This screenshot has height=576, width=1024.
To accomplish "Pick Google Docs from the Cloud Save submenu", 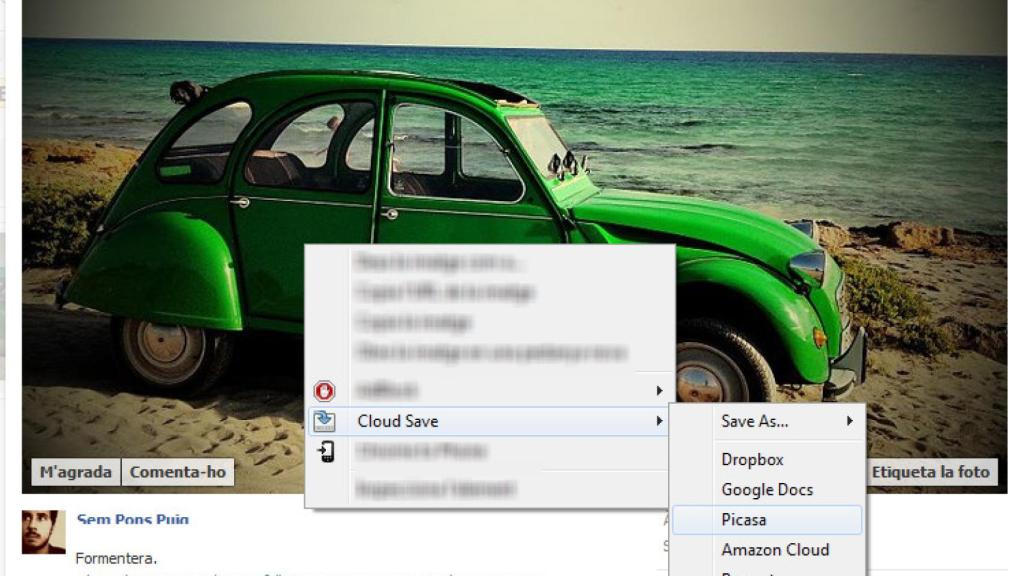I will pos(767,490).
